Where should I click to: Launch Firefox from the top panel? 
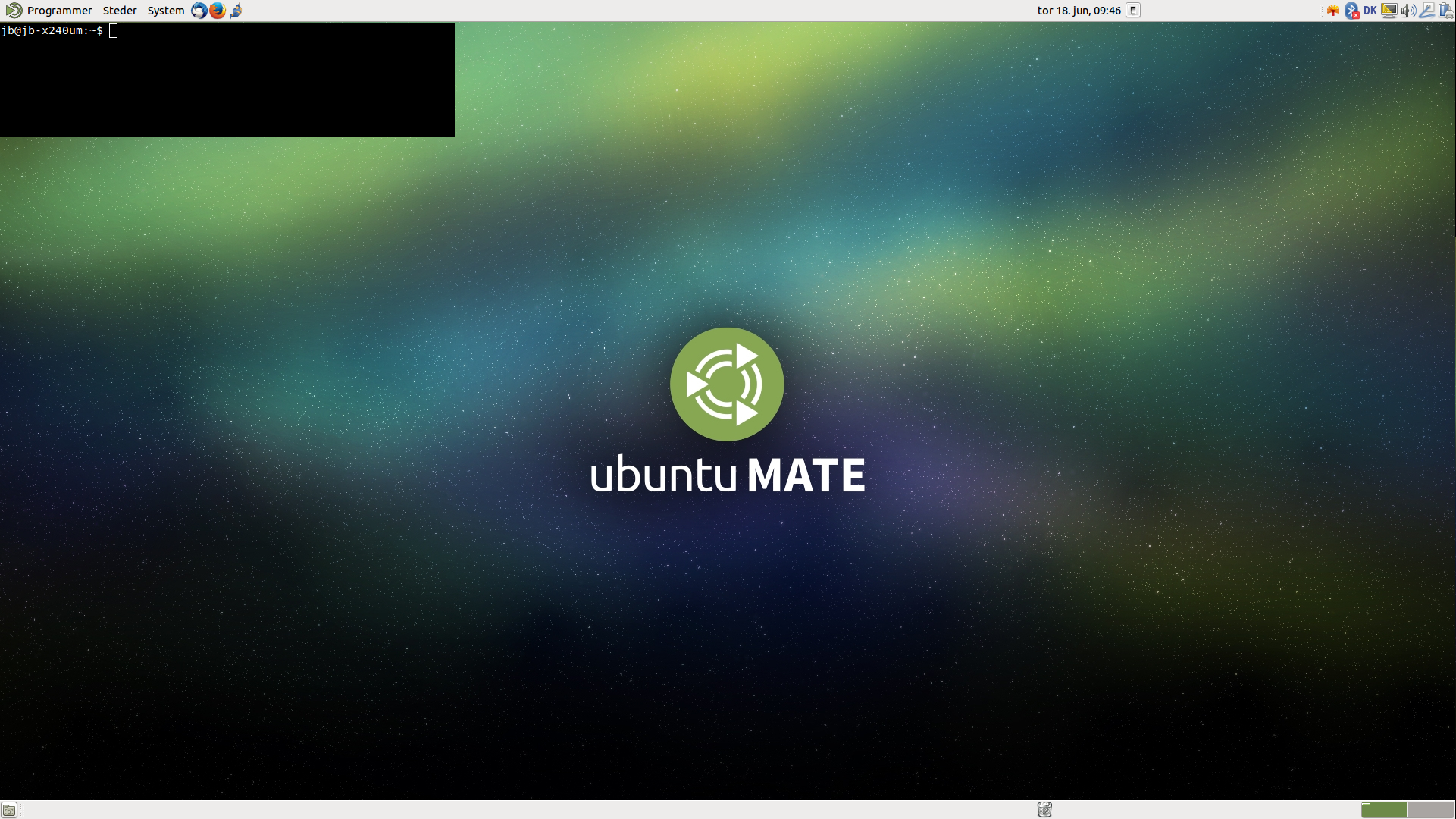coord(218,11)
